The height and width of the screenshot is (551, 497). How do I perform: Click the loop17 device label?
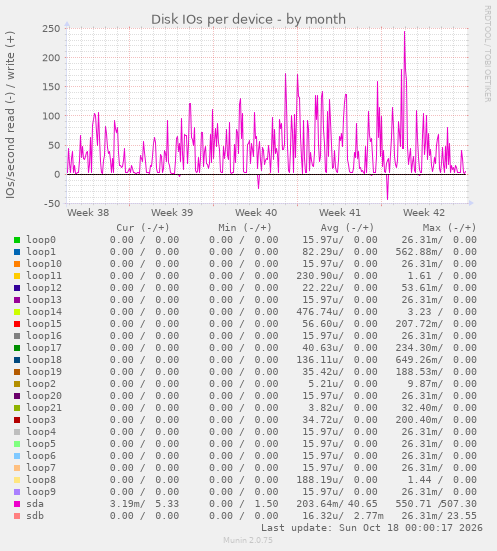[x=44, y=348]
